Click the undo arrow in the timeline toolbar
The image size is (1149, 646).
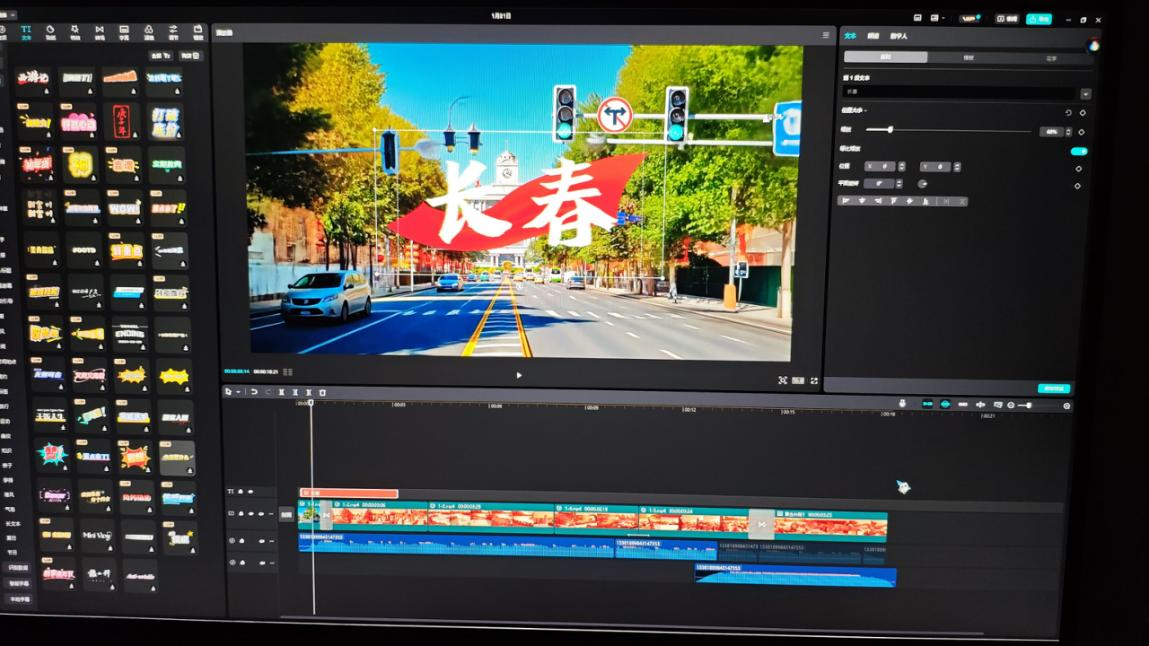[254, 392]
